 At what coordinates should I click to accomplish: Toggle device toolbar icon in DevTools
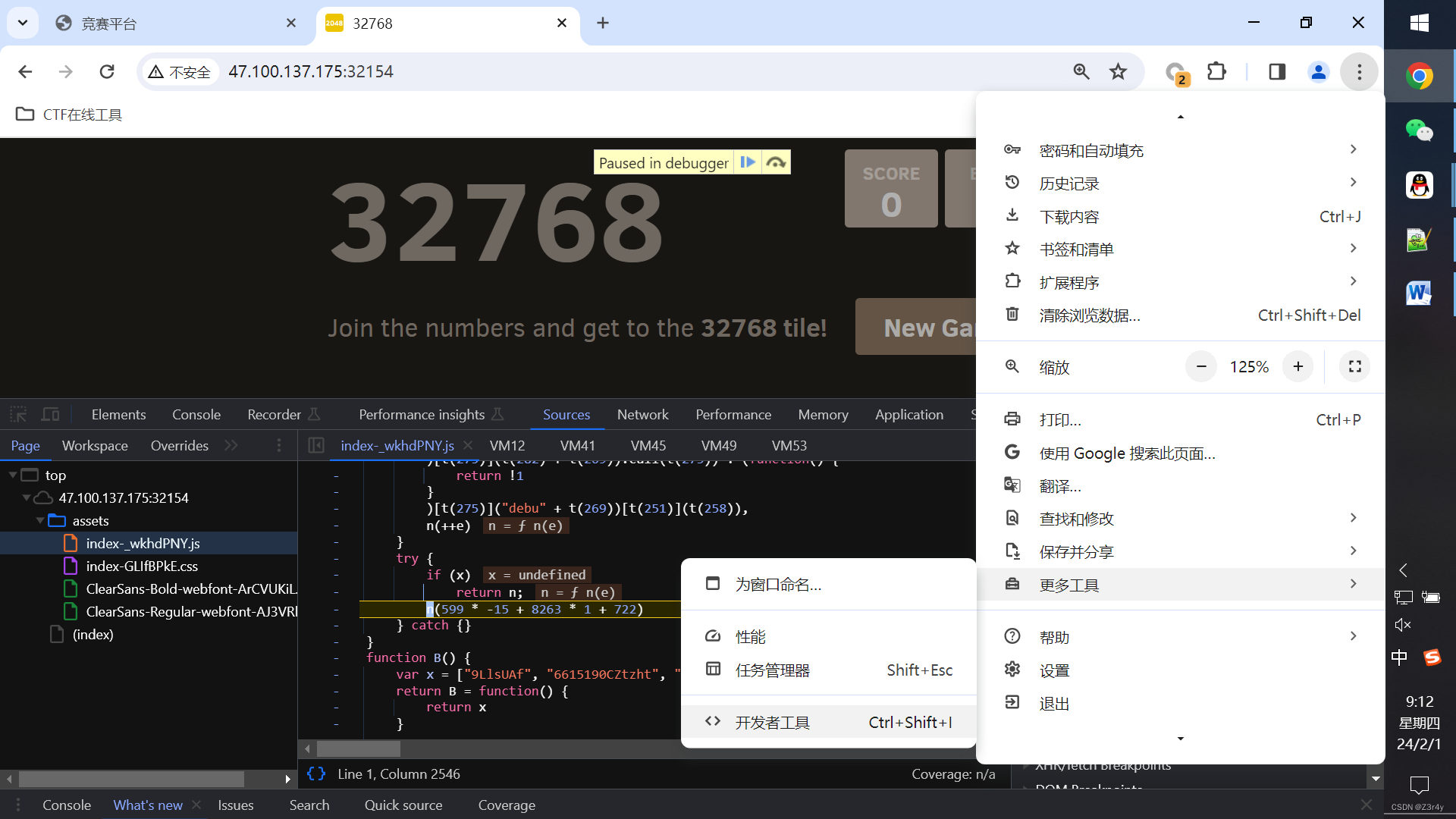tap(51, 415)
